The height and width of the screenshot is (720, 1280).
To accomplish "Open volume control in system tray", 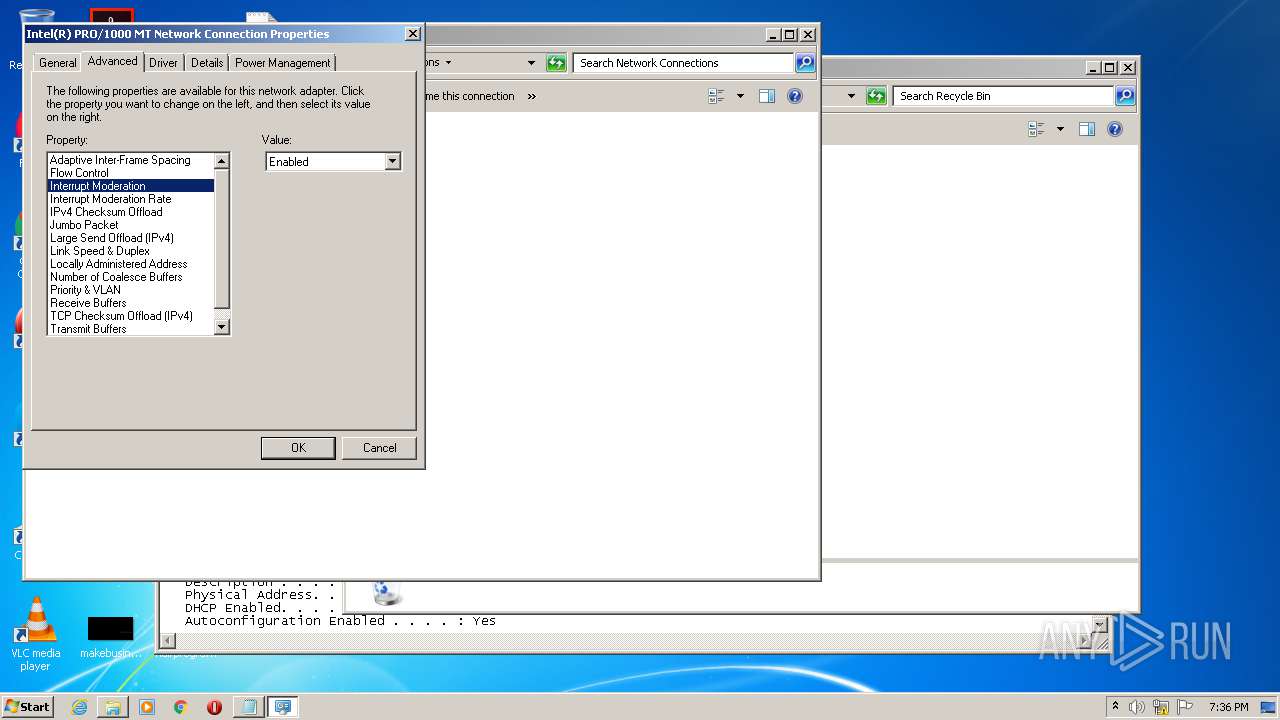I will click(x=1137, y=707).
